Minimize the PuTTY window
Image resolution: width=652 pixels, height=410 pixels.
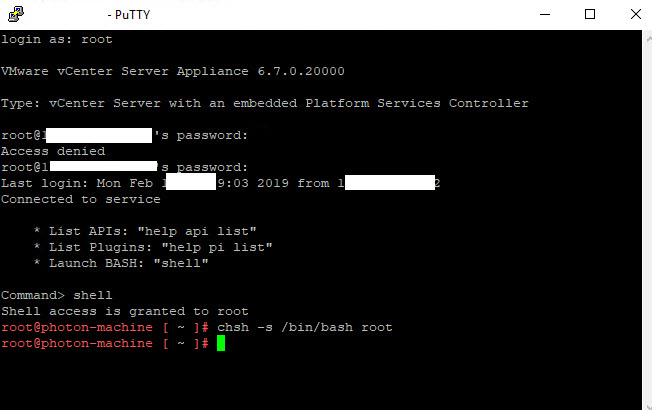[545, 15]
